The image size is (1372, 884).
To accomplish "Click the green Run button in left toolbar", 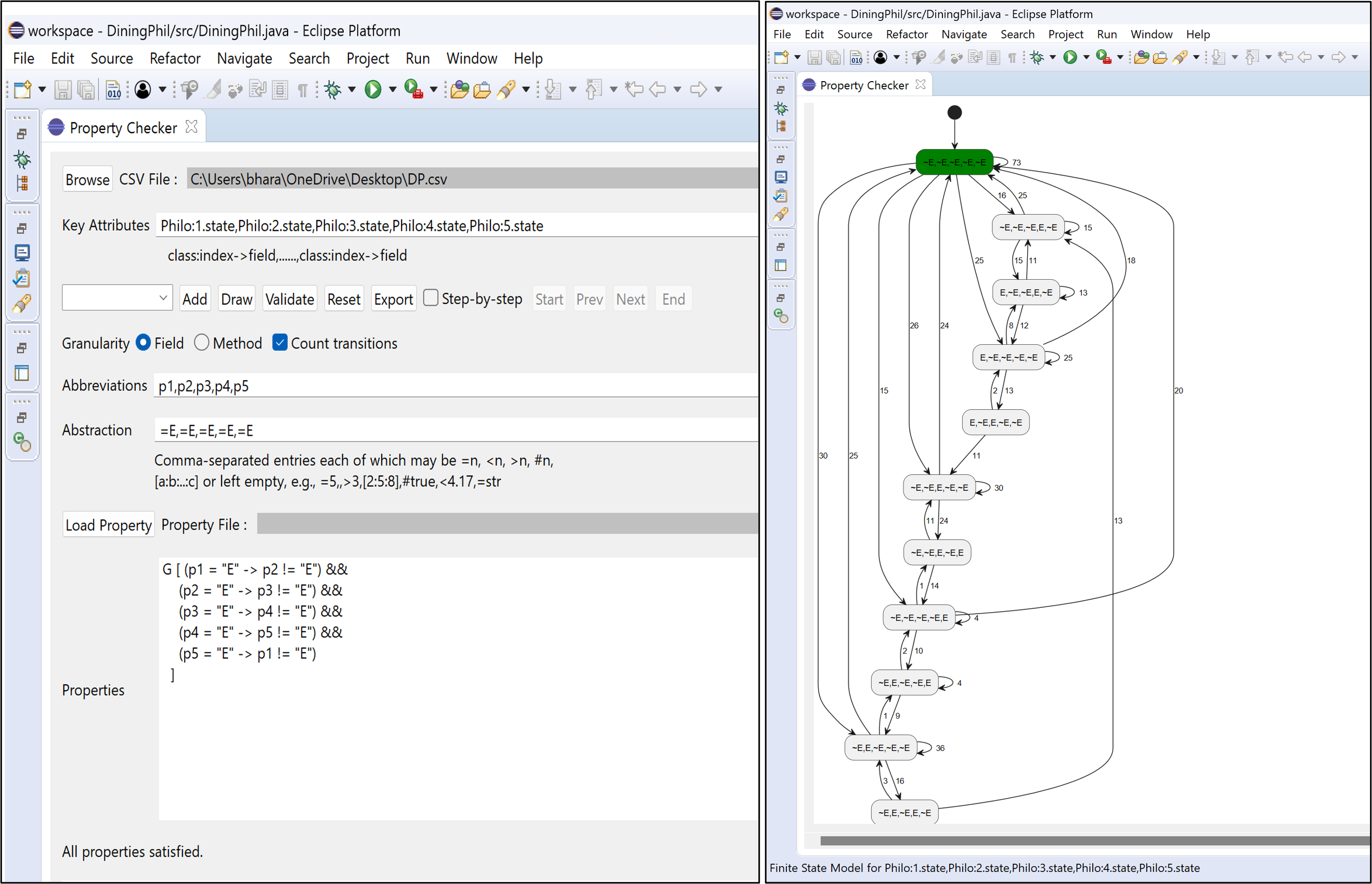I will [x=373, y=89].
